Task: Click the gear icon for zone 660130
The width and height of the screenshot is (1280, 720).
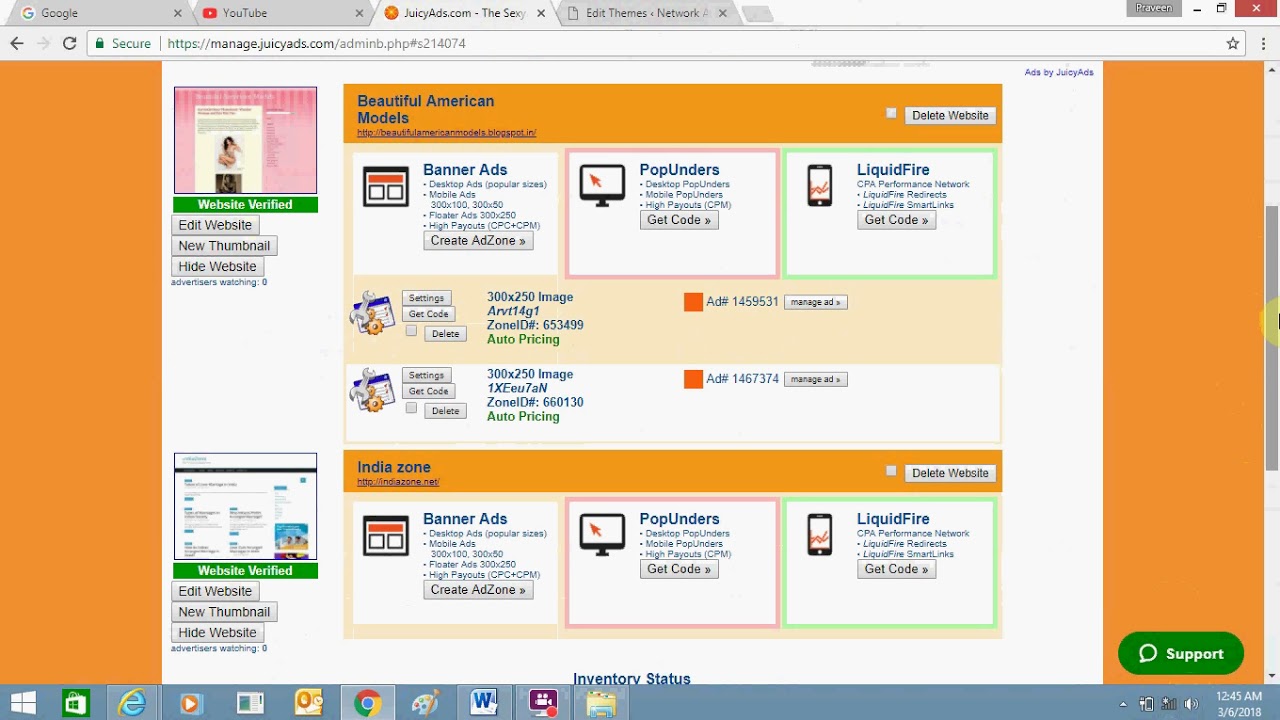Action: [x=373, y=391]
